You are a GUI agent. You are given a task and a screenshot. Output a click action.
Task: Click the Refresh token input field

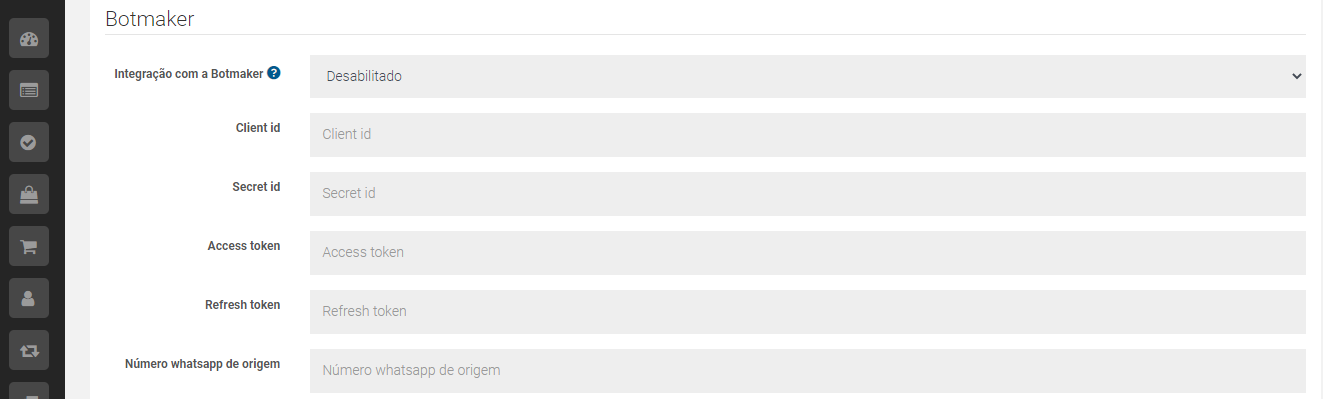(808, 311)
